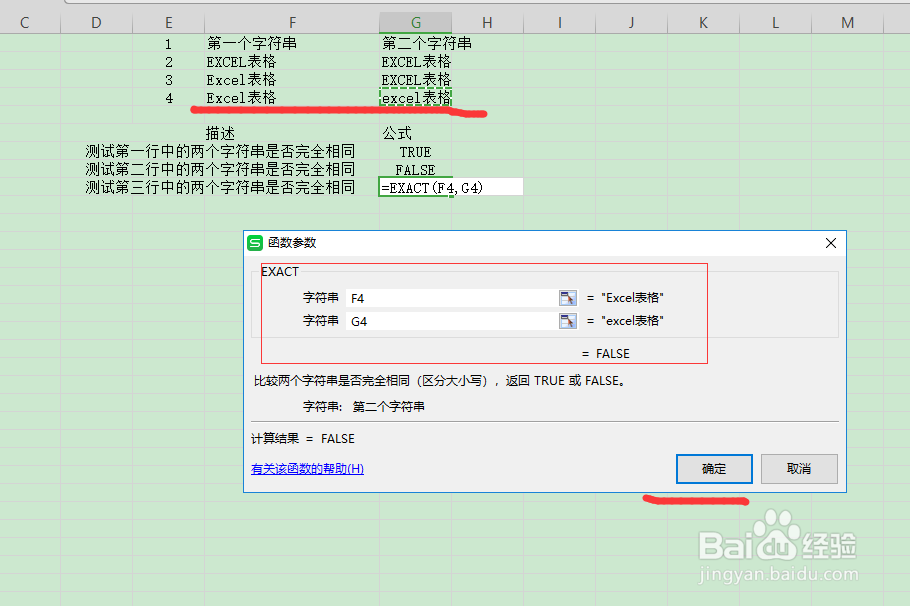Viewport: 910px width, 606px height.
Task: Click the TRUE result cell
Action: pyautogui.click(x=416, y=152)
